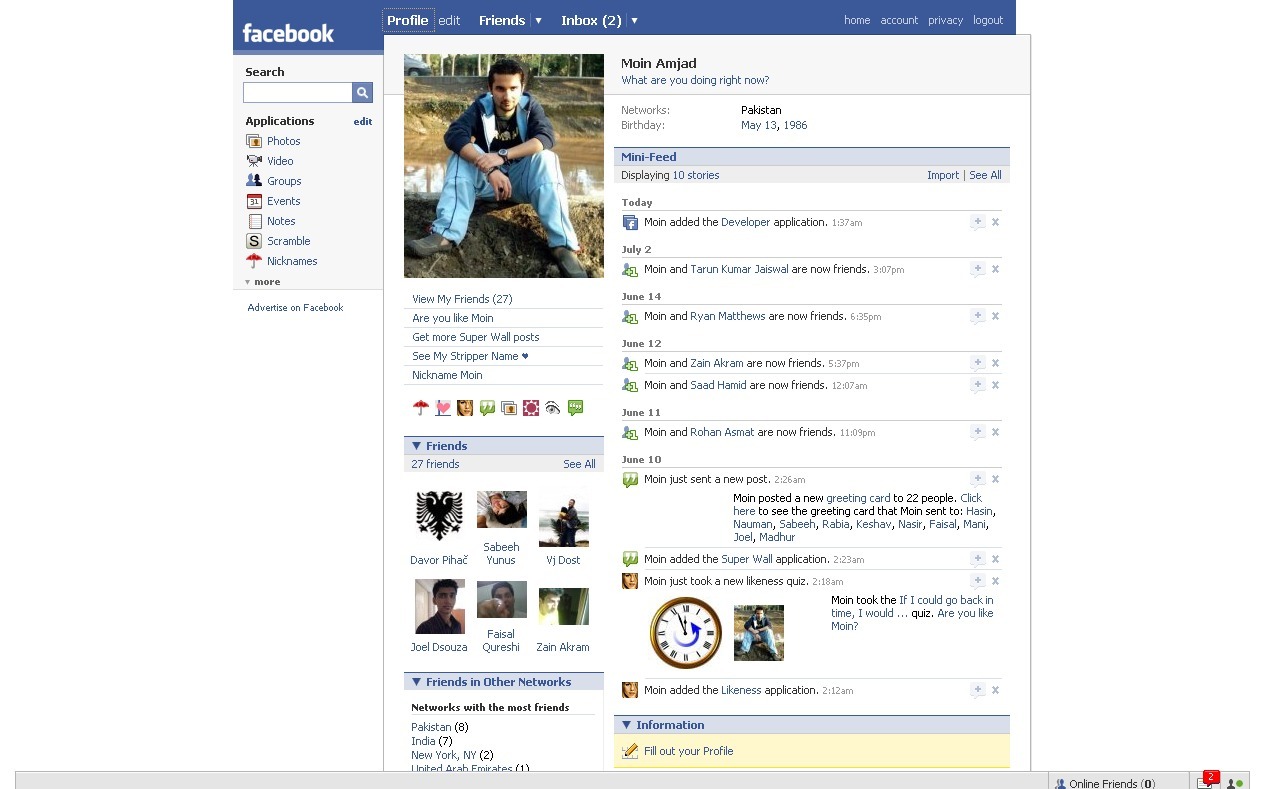Open the Friends tab in top bar
This screenshot has width=1265, height=789.
502,20
